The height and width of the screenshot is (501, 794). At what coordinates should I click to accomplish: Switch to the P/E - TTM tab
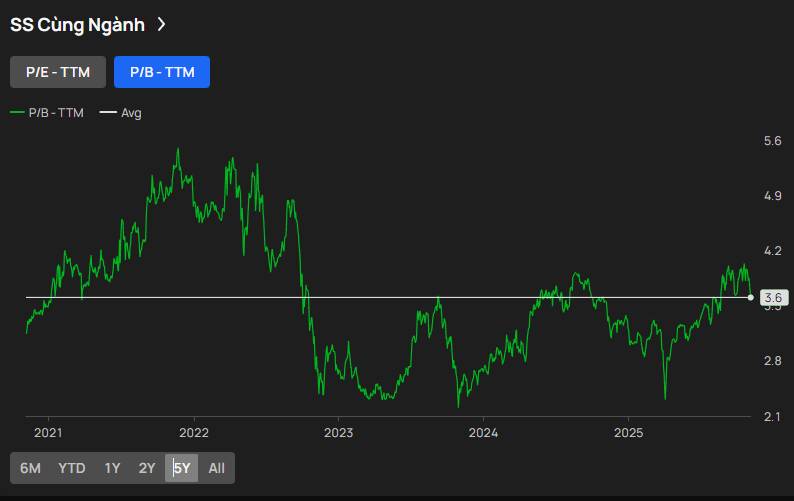point(58,72)
